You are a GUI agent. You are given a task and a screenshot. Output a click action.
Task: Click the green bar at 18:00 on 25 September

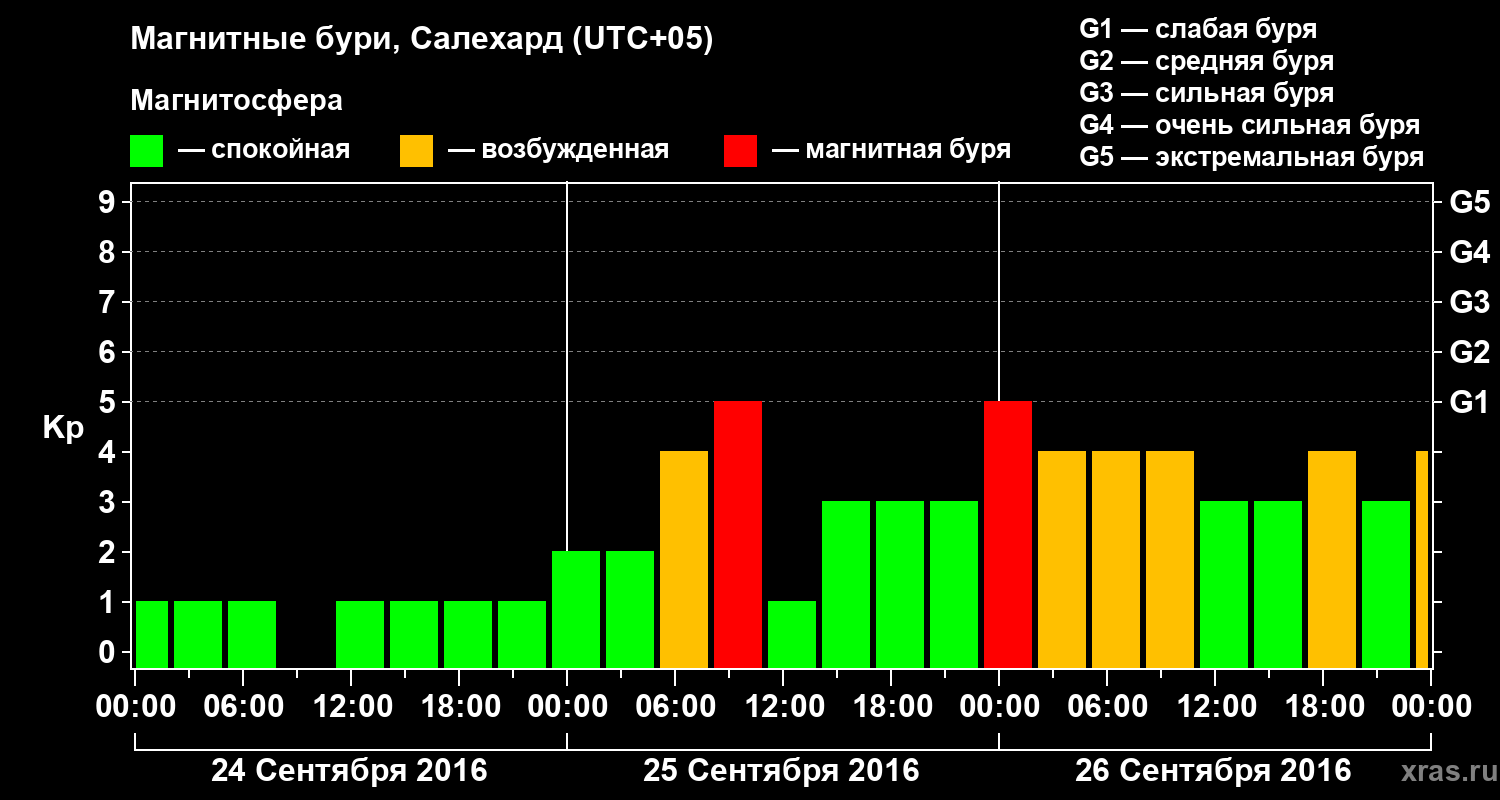coord(900,584)
